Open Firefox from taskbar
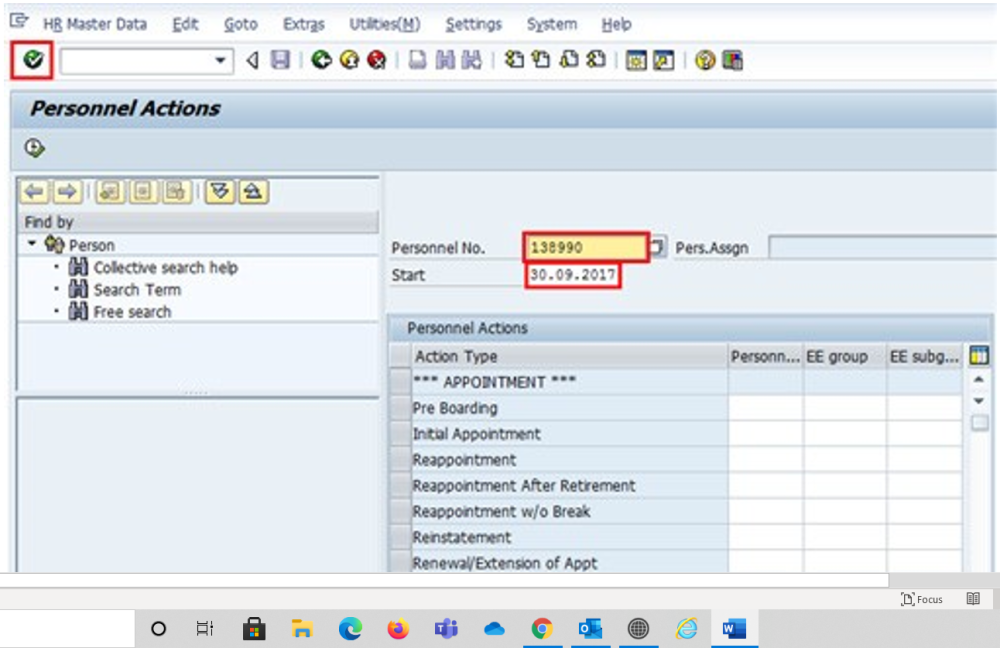Viewport: 1000px width, 648px height. (x=398, y=629)
